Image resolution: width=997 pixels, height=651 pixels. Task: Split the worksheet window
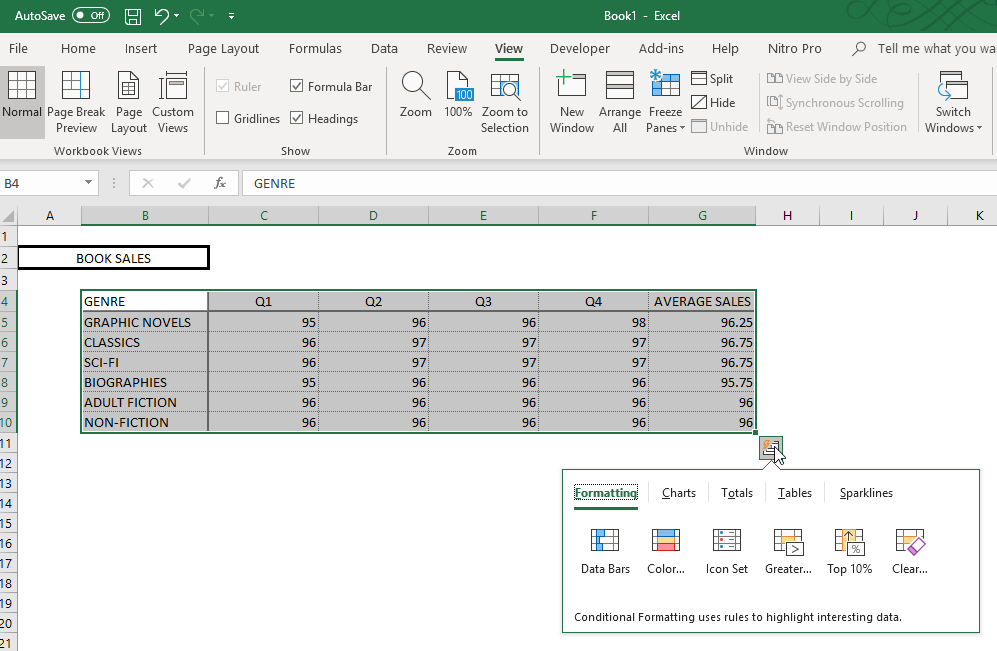pyautogui.click(x=712, y=79)
